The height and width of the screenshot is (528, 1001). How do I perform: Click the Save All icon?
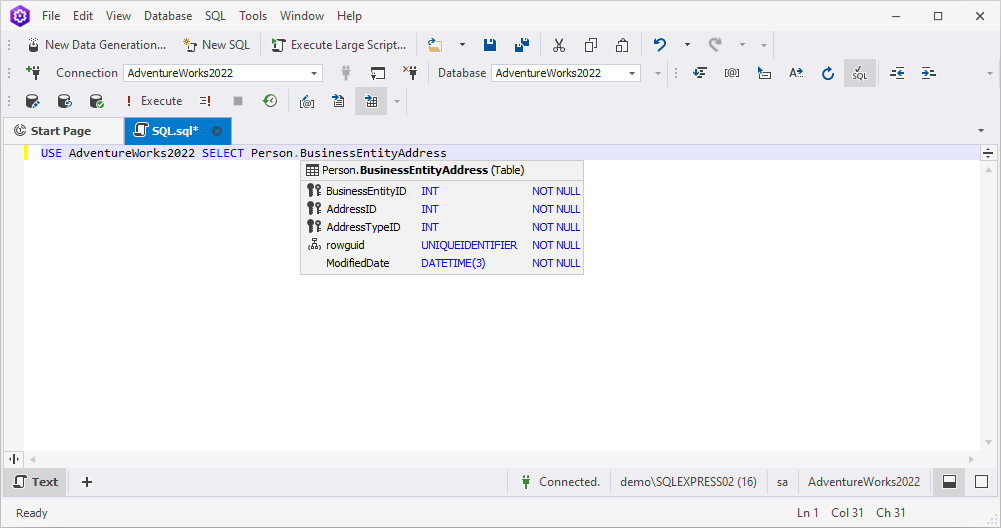coord(522,45)
